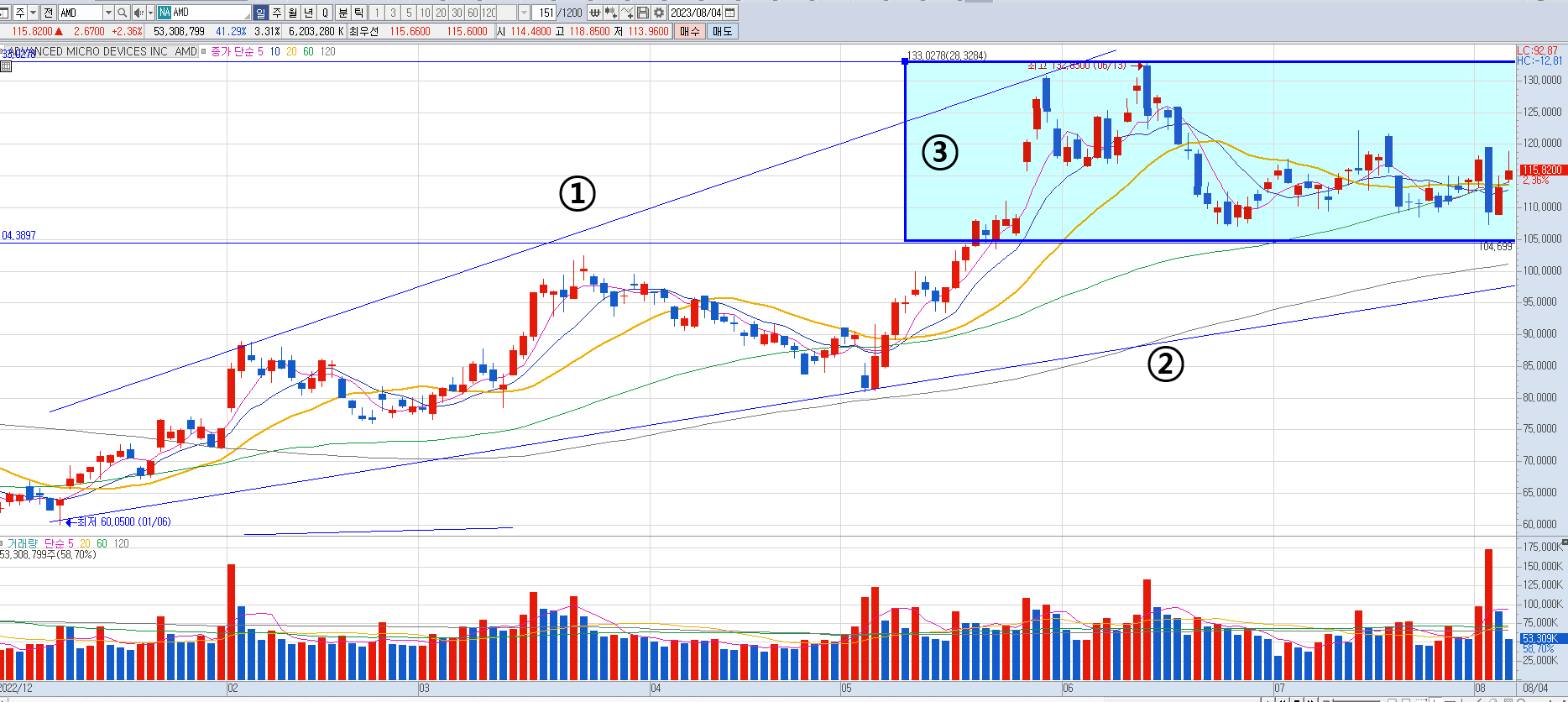Click the 08/04 date label on time axis
Image resolution: width=1568 pixels, height=702 pixels.
[x=1535, y=688]
